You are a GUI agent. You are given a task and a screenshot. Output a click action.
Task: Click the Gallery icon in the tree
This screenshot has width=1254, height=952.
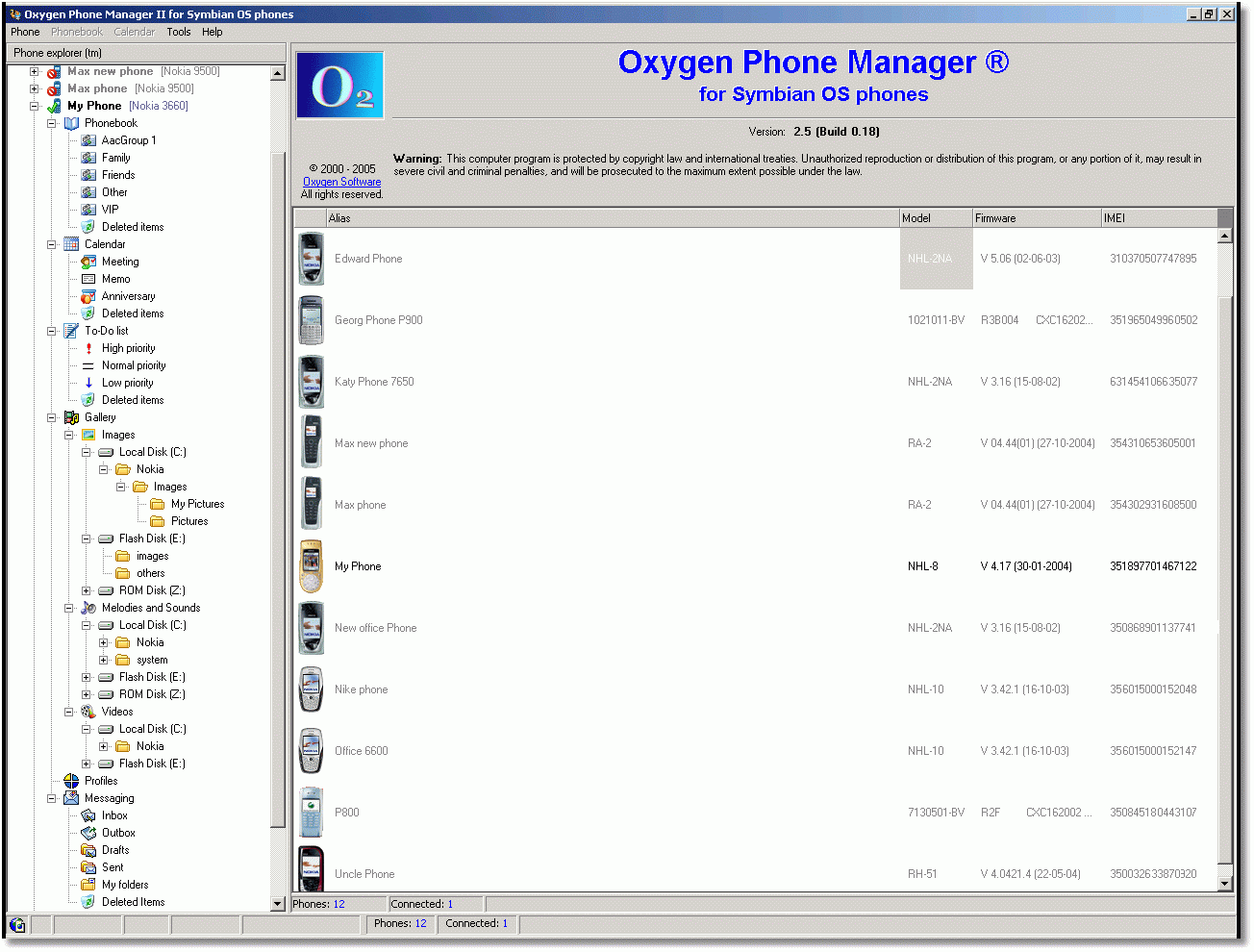(71, 417)
